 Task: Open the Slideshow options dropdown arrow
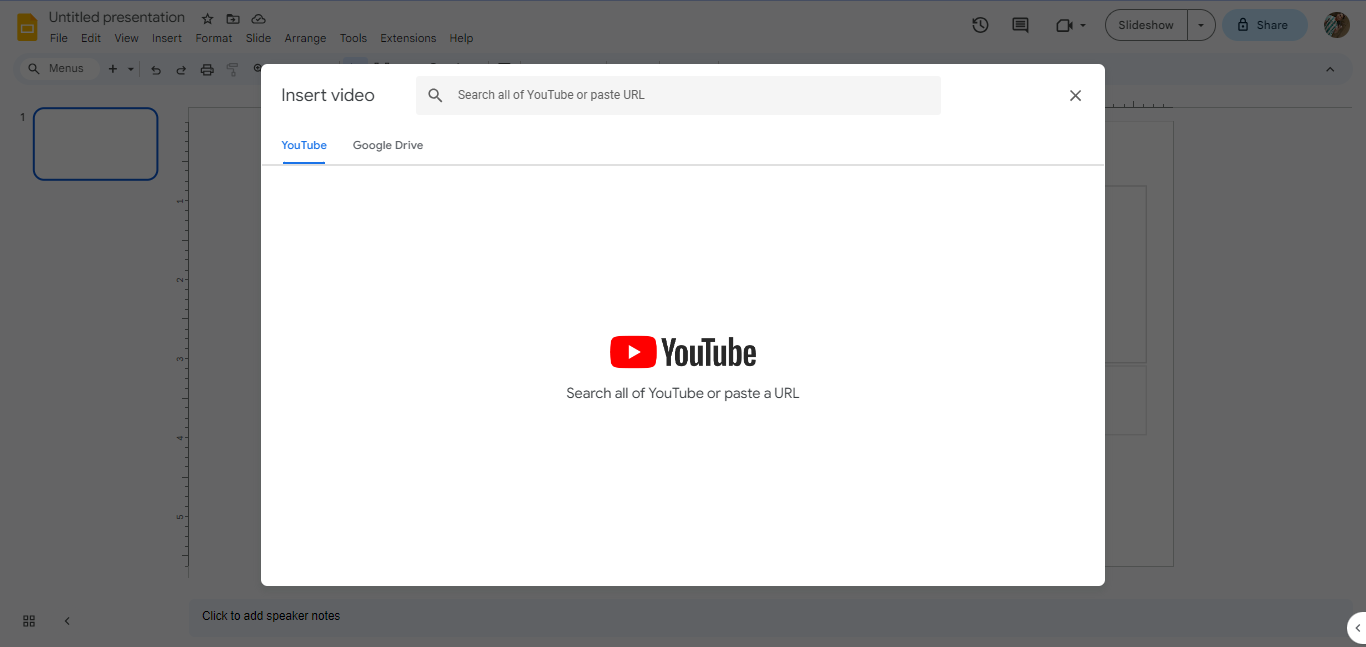click(x=1201, y=25)
